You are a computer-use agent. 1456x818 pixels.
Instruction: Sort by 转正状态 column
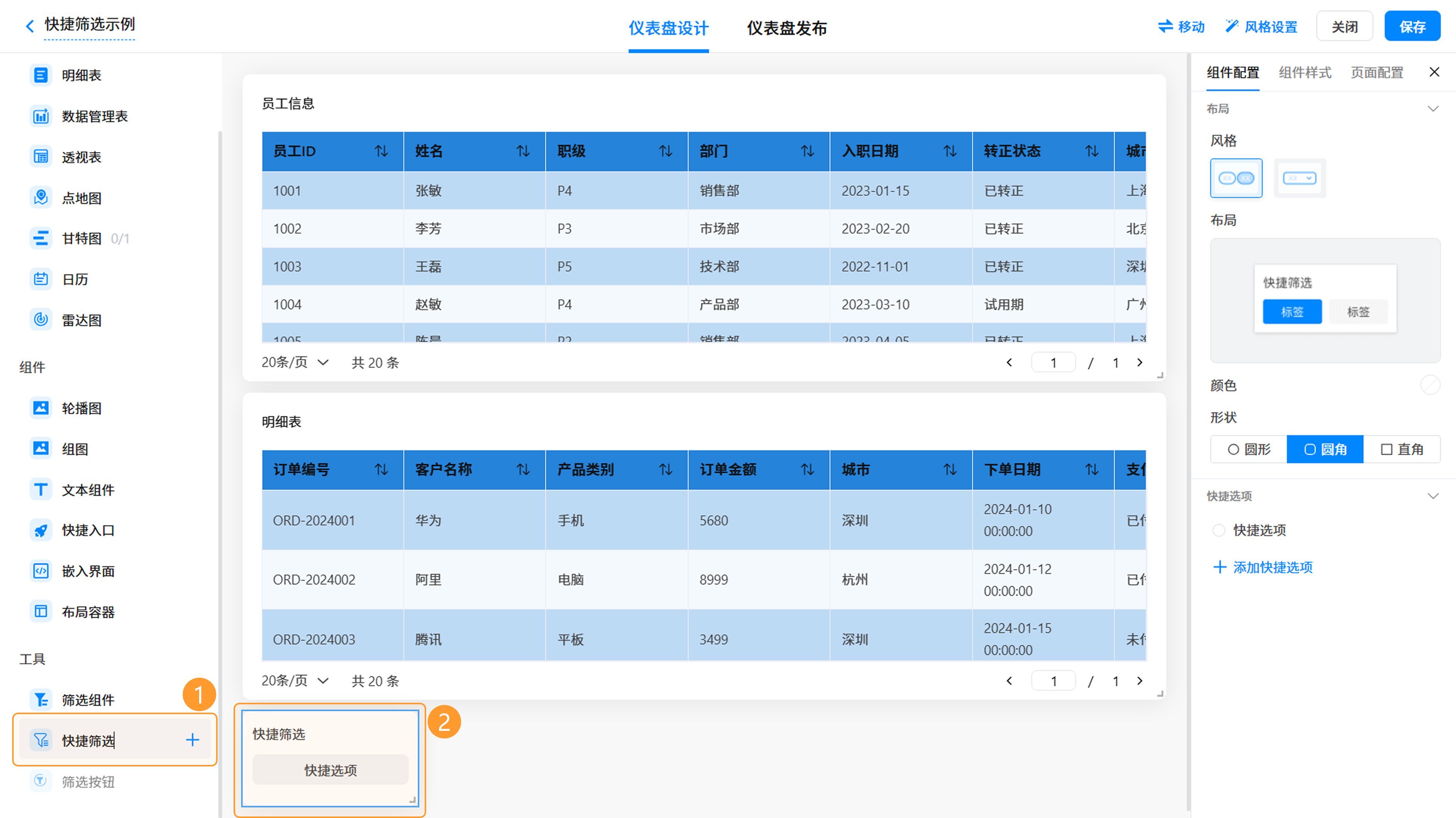(x=1092, y=151)
